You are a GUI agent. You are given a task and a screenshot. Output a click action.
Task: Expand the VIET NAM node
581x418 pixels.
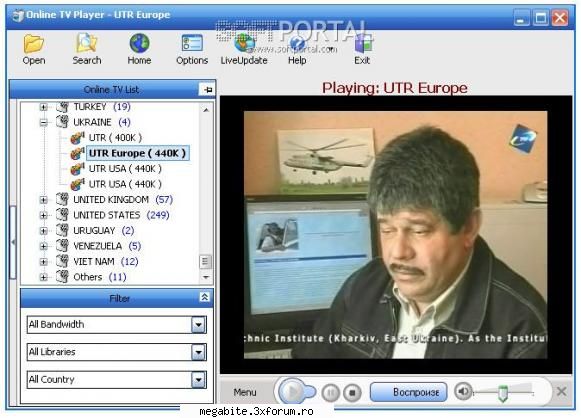(43, 262)
